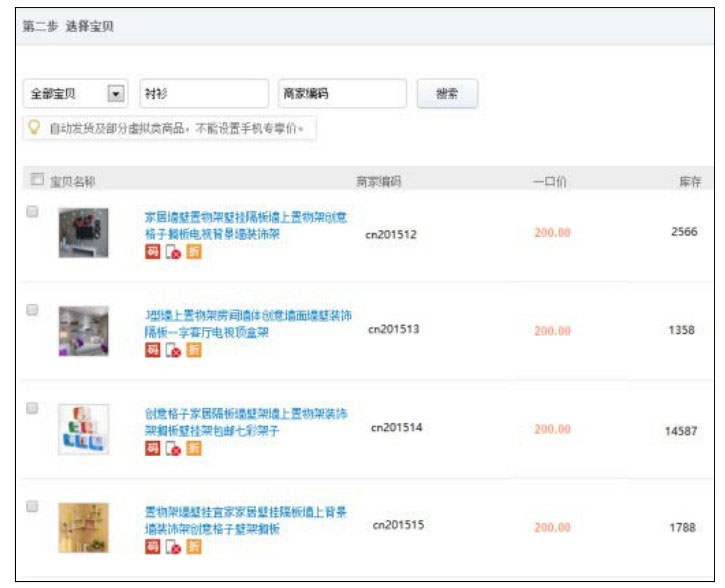Focus the keyword field containing 衬衫

pos(204,94)
